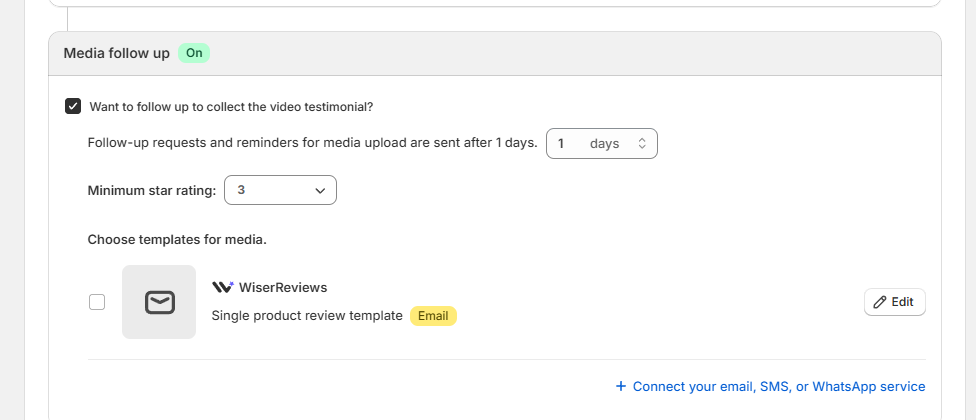Click the checkbox label about video testimonial
Image resolution: width=976 pixels, height=420 pixels.
coord(231,106)
